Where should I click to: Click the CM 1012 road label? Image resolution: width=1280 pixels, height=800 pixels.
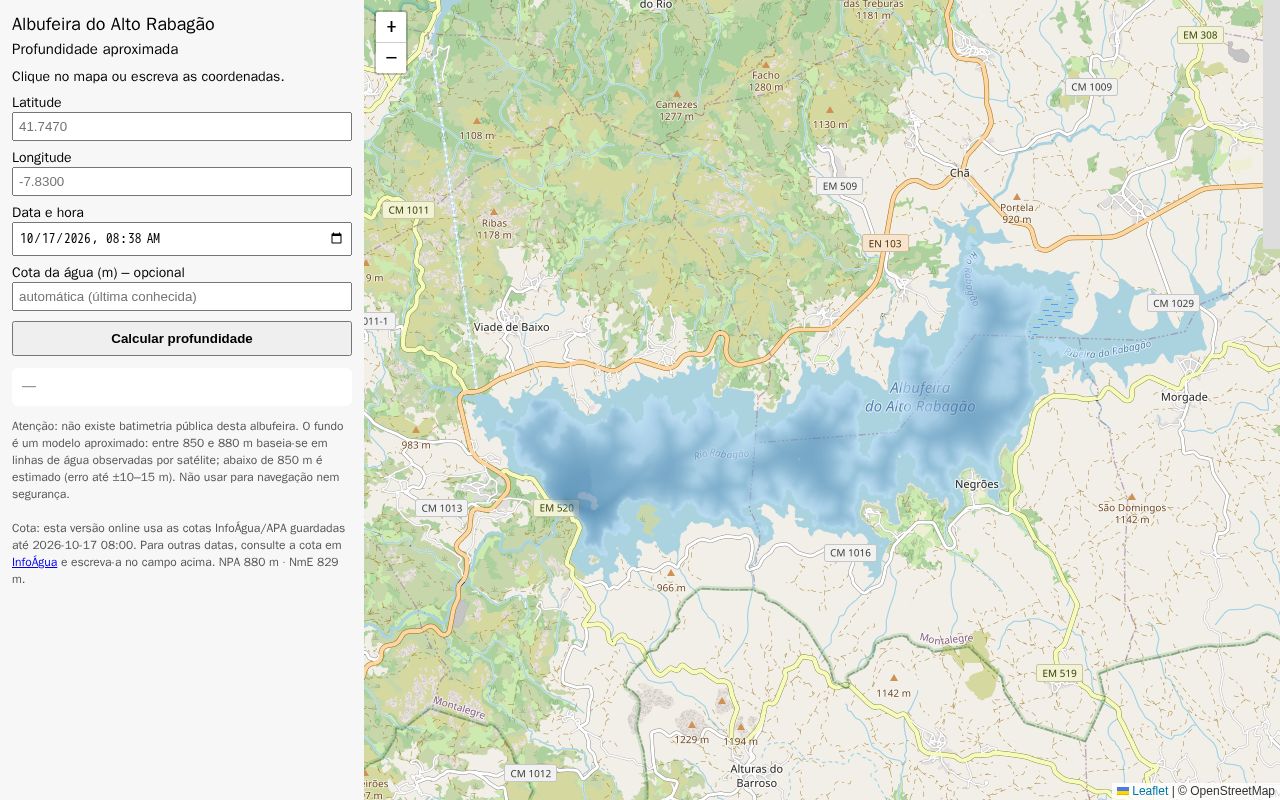[x=531, y=773]
